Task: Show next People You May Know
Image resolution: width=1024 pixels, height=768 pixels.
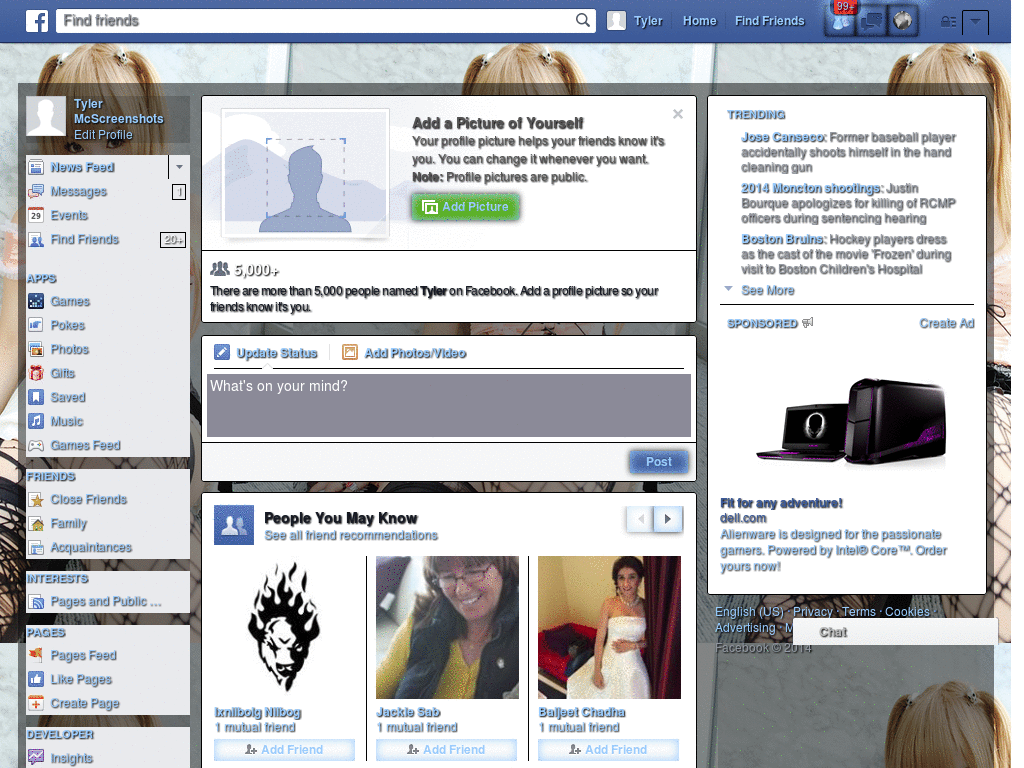Action: click(x=669, y=519)
